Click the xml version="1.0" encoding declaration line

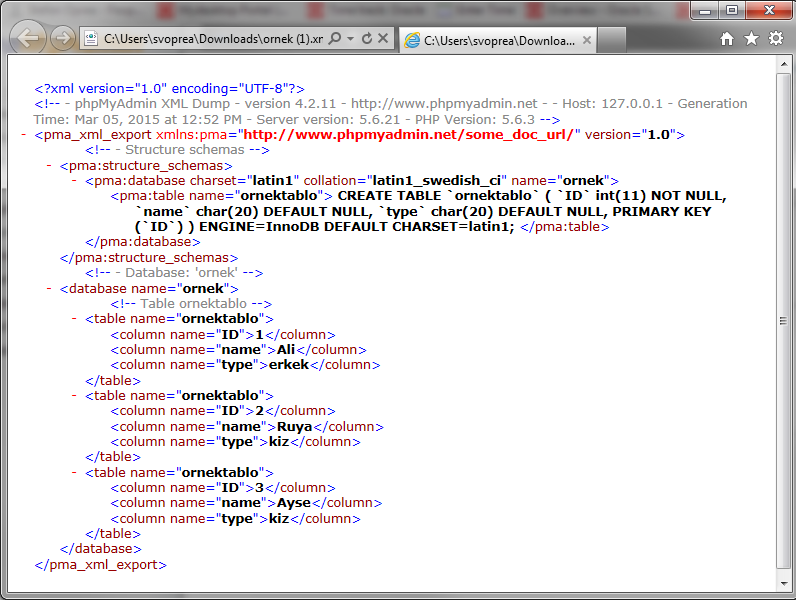pos(170,89)
